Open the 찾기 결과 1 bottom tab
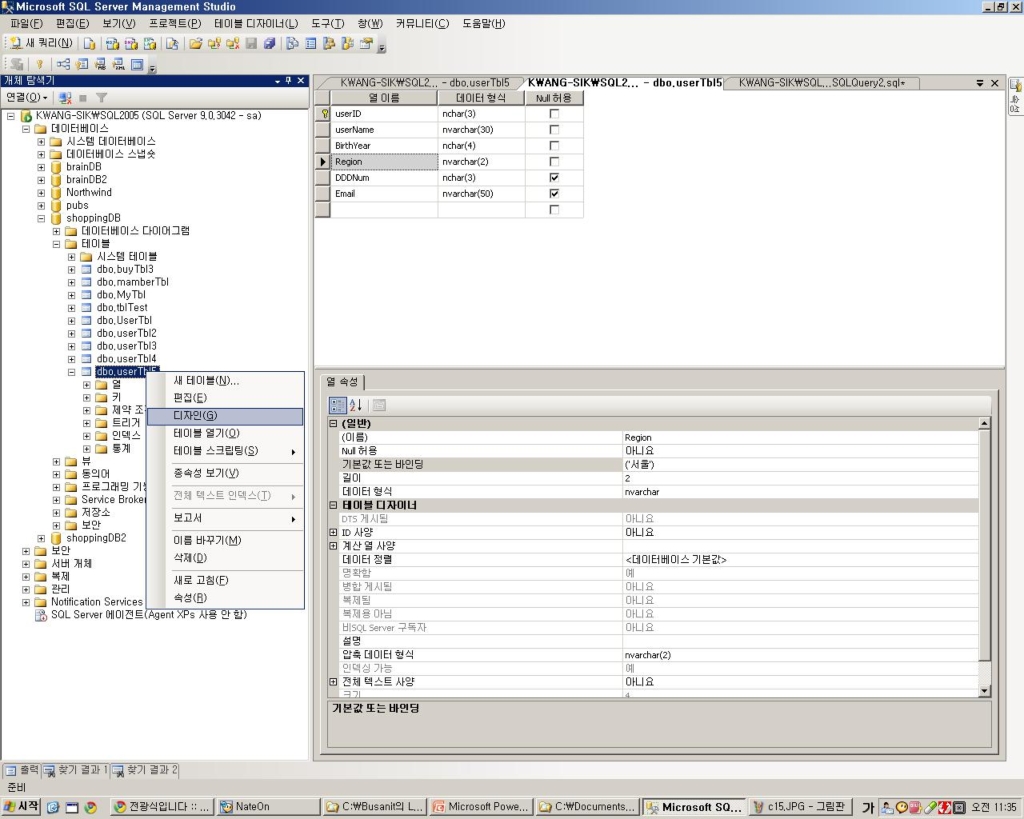This screenshot has height=819, width=1024. click(75, 770)
